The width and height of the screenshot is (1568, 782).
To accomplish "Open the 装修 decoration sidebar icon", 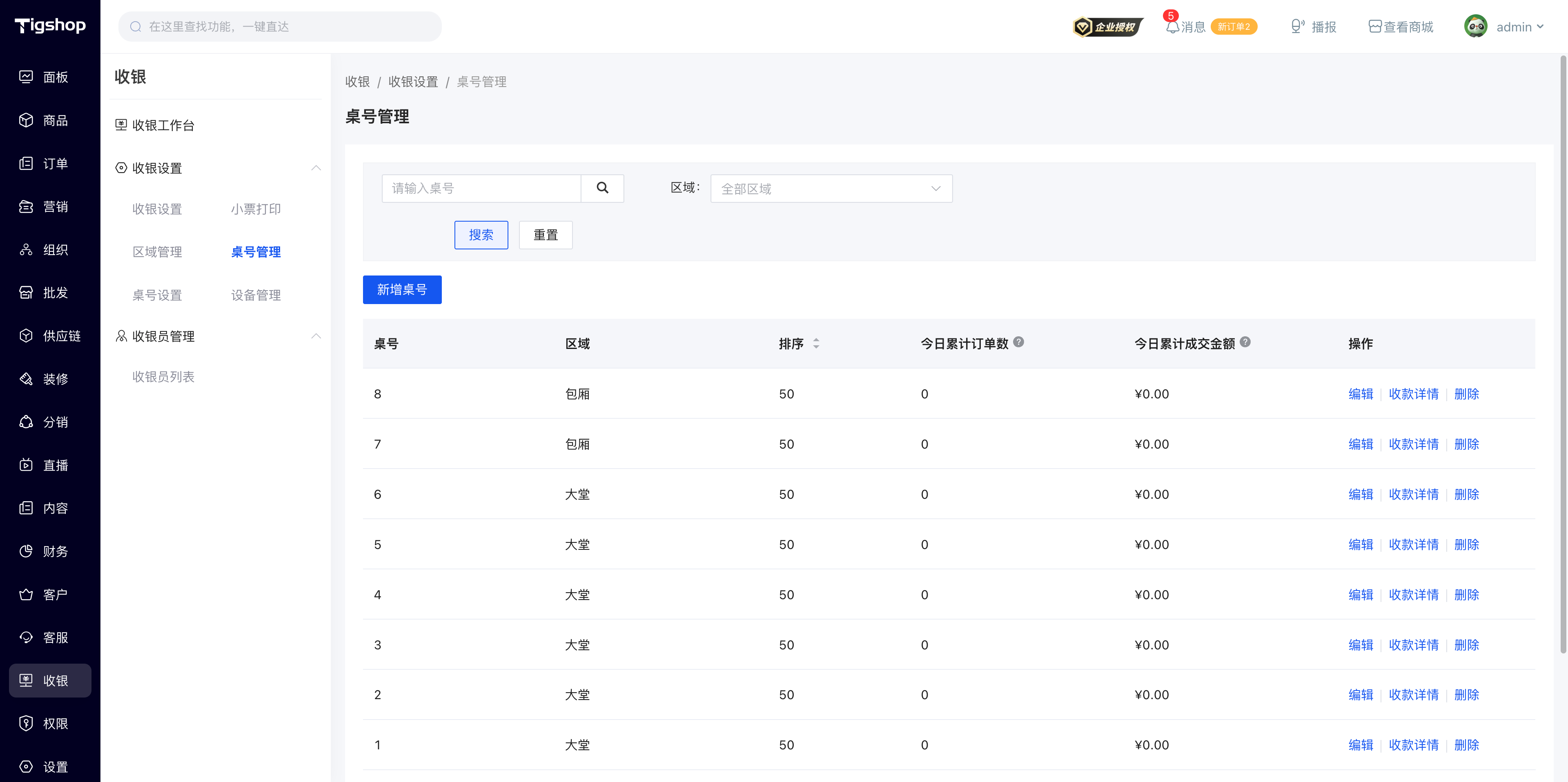I will [x=26, y=378].
